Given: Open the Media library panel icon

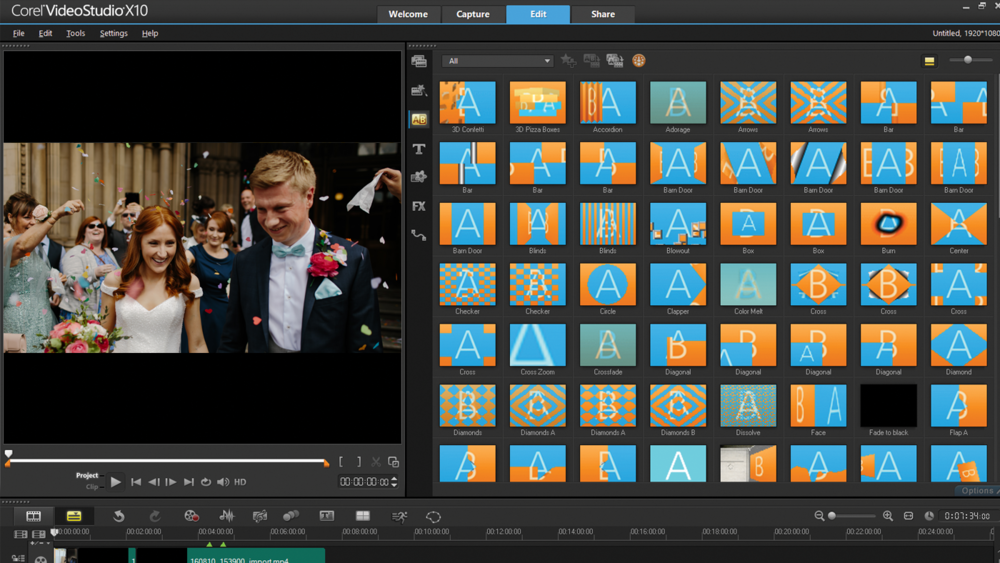Looking at the screenshot, I should [x=419, y=61].
